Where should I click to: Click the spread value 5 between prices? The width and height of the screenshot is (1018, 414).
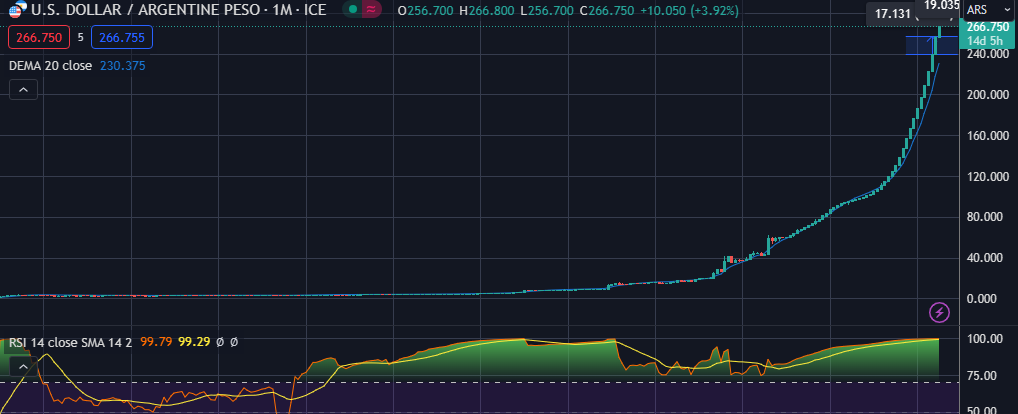81,38
